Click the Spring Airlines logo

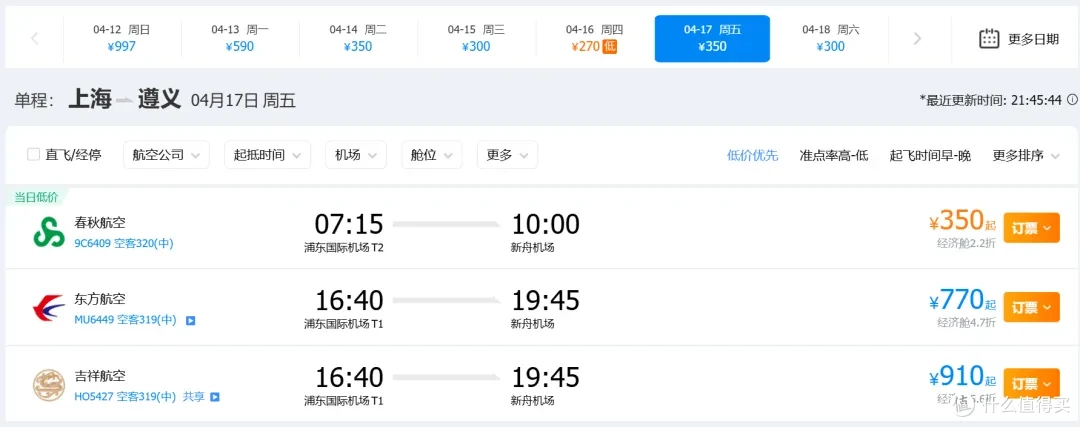click(49, 231)
